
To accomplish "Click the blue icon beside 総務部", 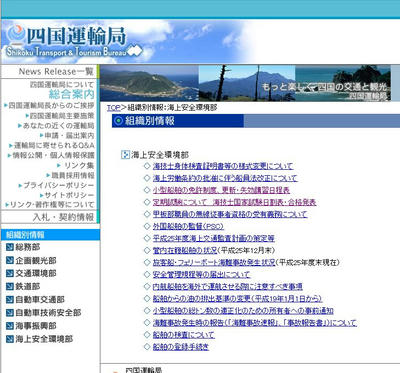I will point(10,247).
